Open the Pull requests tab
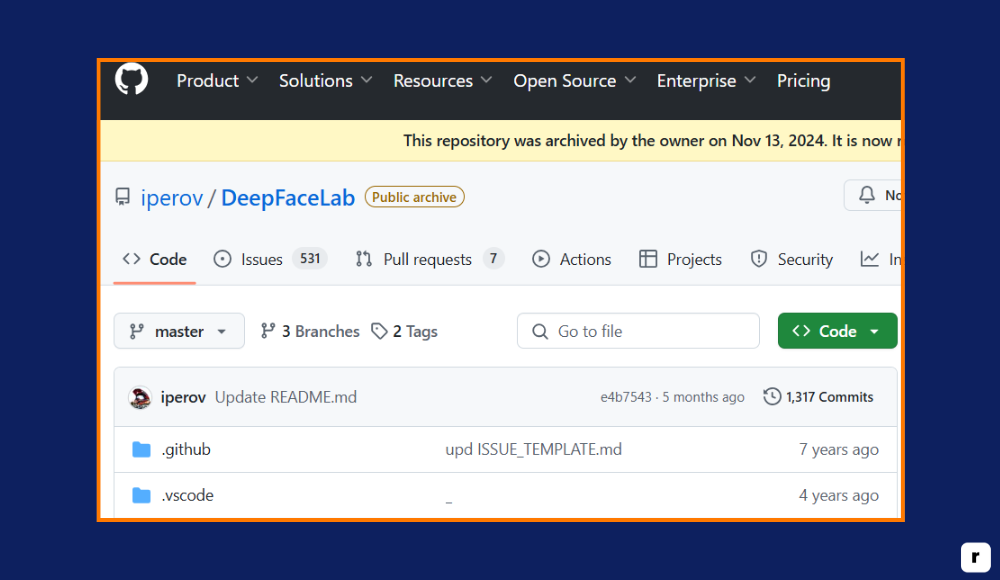This screenshot has width=1000, height=580. [x=429, y=259]
